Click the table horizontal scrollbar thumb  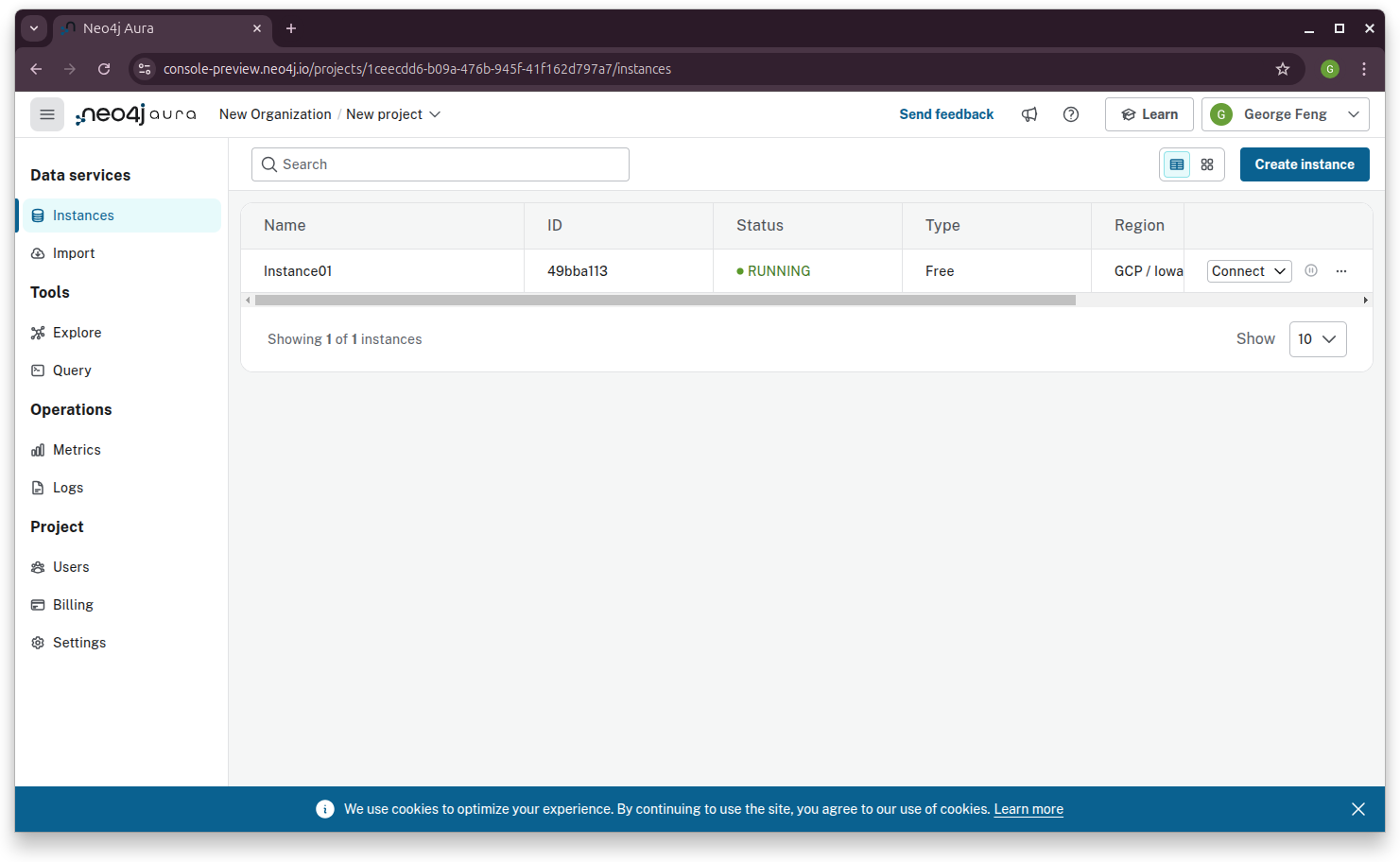(665, 301)
